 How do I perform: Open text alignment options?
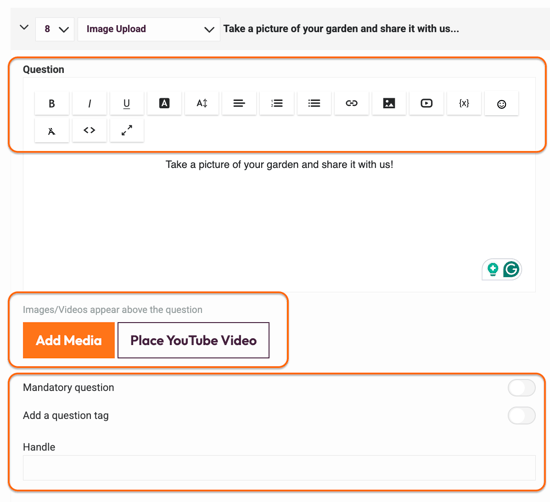point(239,103)
